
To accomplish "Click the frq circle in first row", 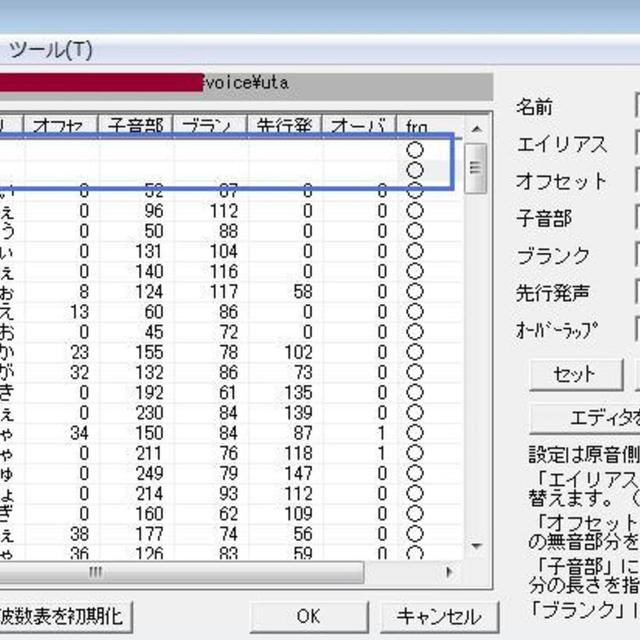I will (415, 150).
